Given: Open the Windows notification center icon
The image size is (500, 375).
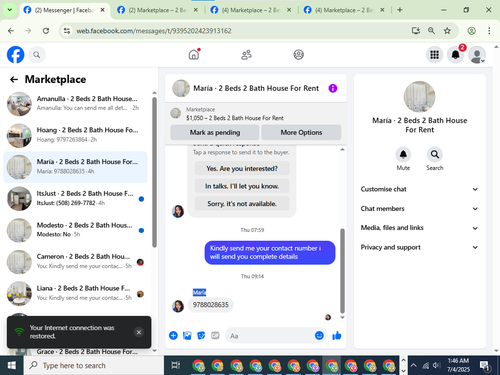Looking at the screenshot, I should (x=485, y=366).
